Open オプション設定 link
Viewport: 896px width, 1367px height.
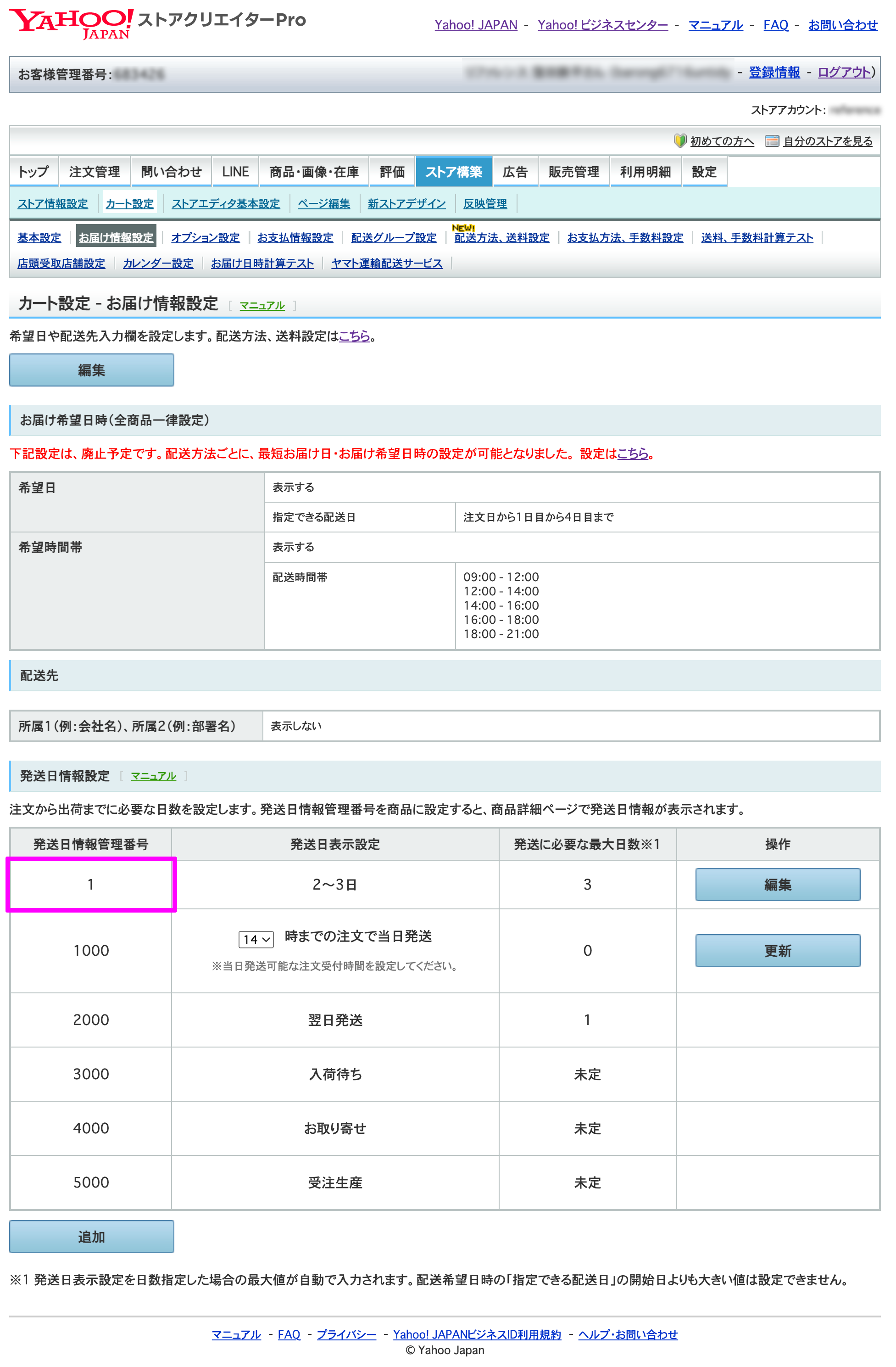click(x=206, y=238)
